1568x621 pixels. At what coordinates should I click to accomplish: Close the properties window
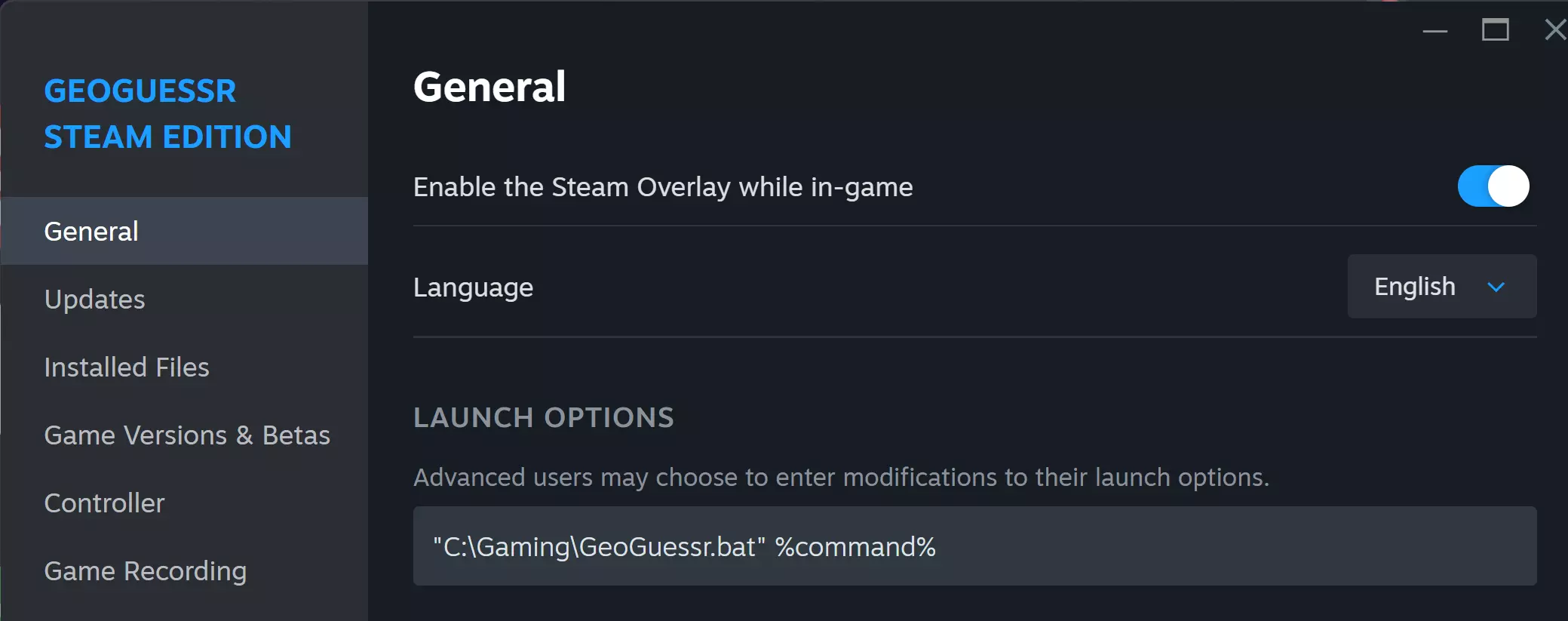tap(1554, 30)
